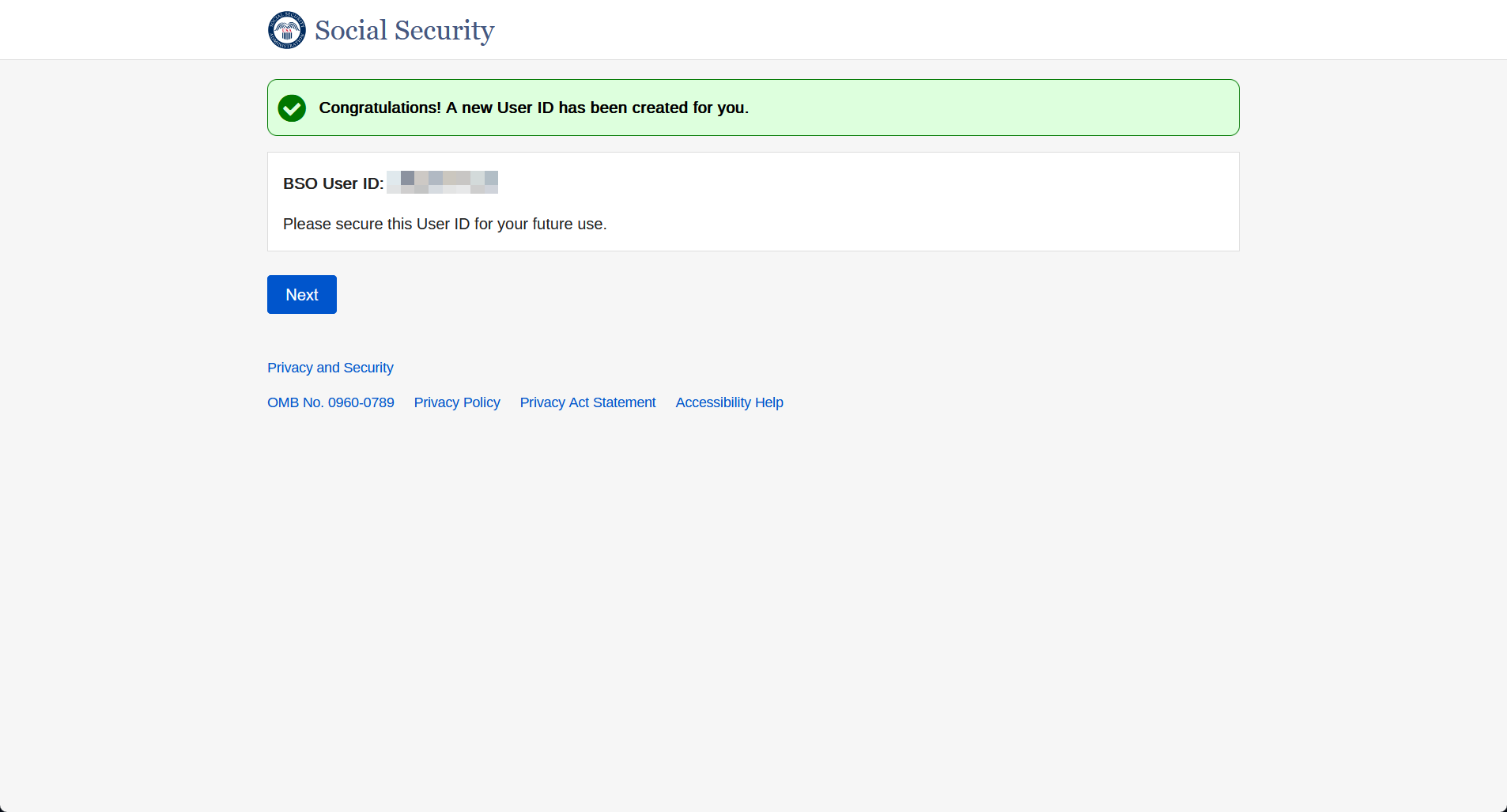Open the OMB No. 0960-0789 link
Viewport: 1507px width, 812px height.
[330, 402]
